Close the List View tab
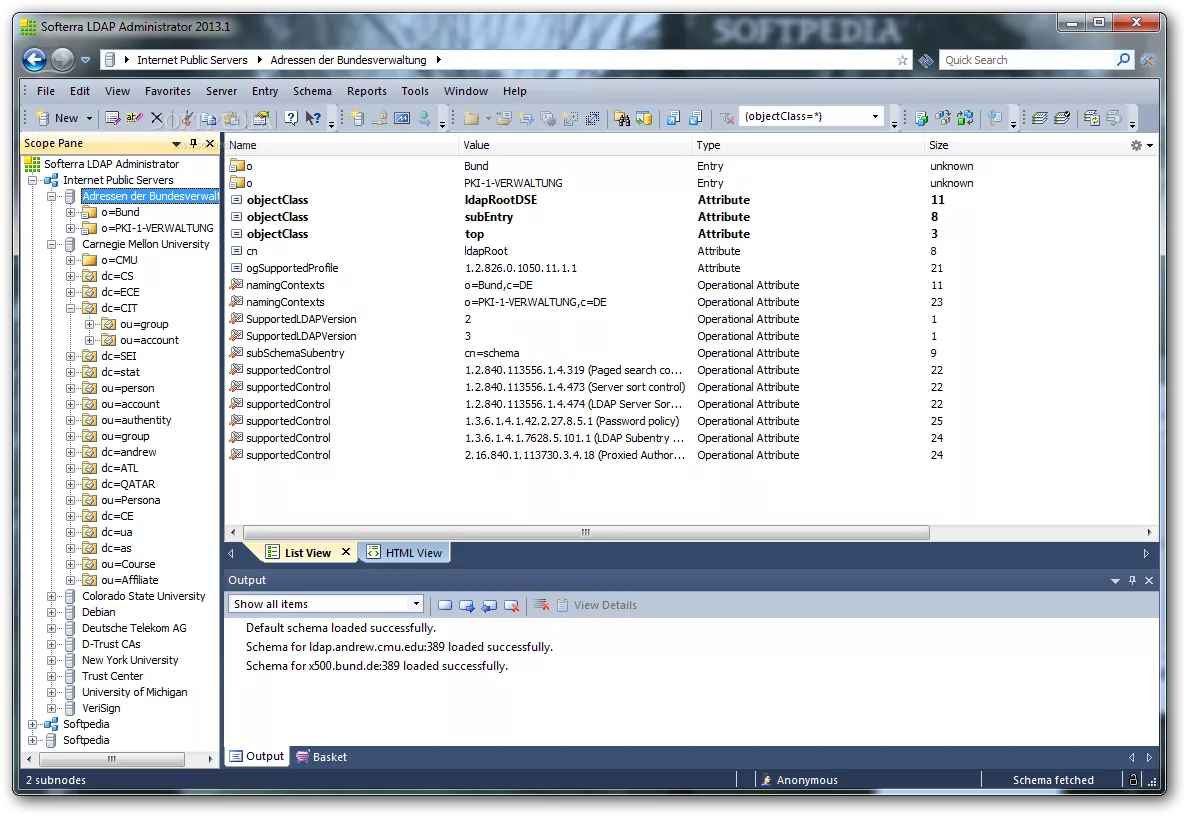Screen dimensions: 1187x816 (x=346, y=552)
